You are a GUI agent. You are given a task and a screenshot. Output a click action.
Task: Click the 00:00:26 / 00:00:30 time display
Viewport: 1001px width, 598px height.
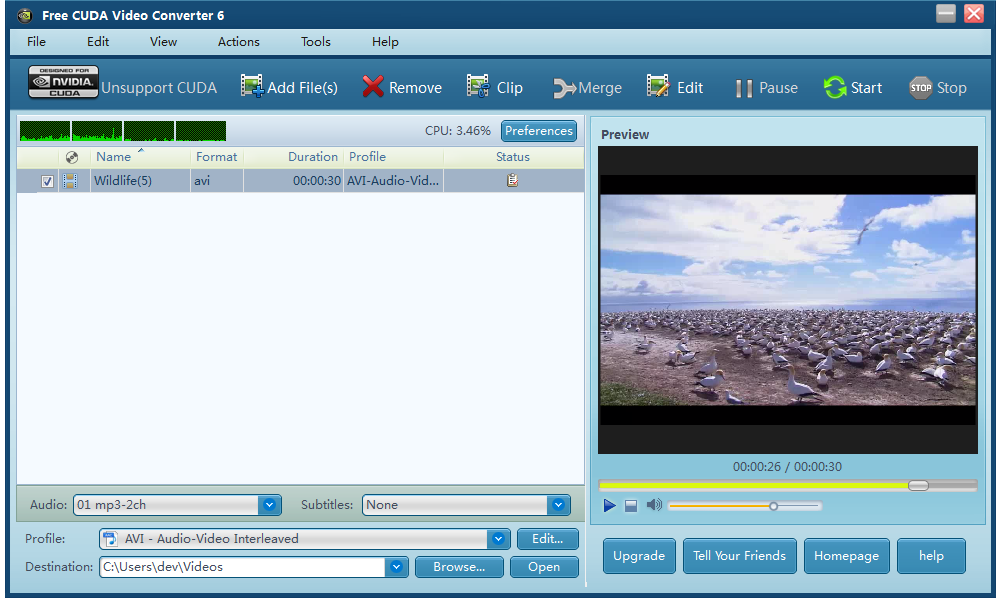[x=787, y=467]
